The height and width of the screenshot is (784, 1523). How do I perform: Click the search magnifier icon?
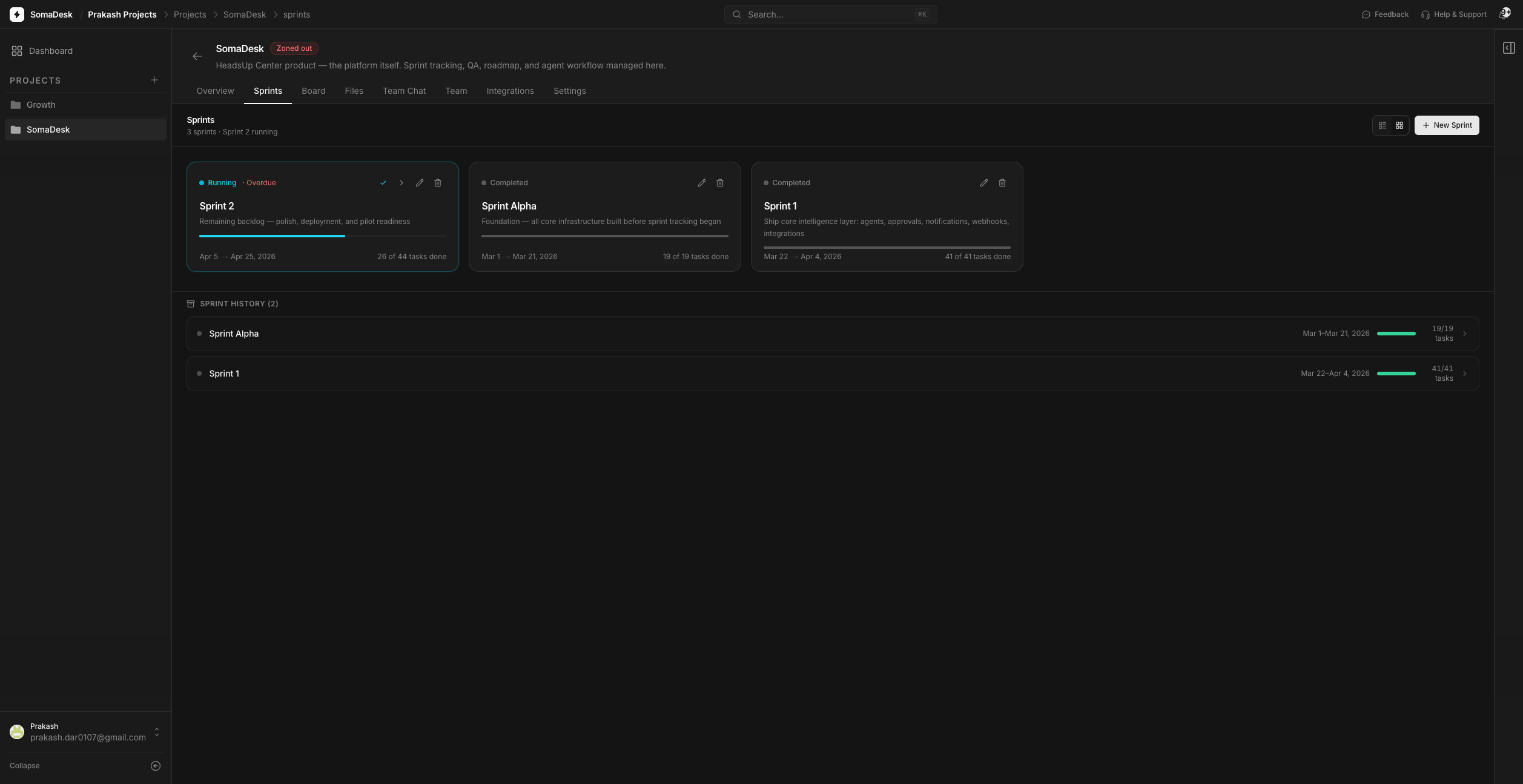[x=737, y=15]
